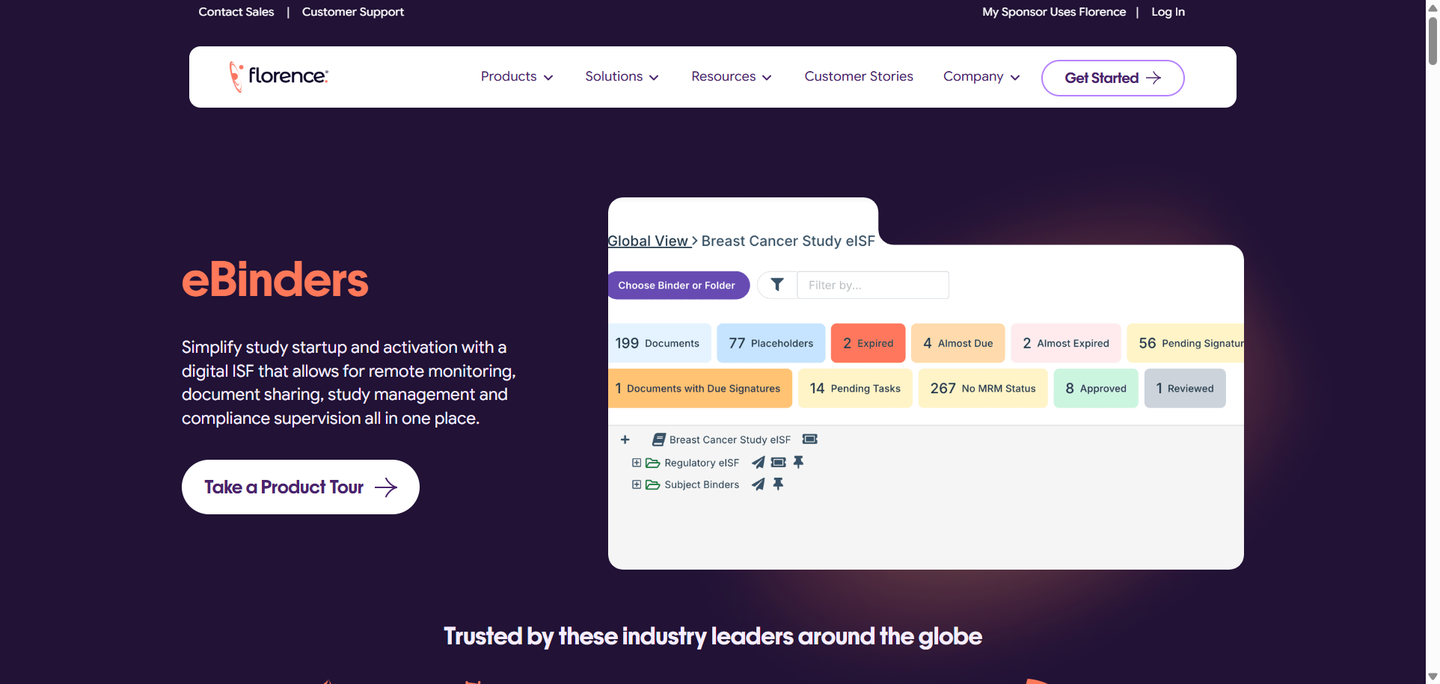Click the green folder icon of Regulatory eISF
Image resolution: width=1440 pixels, height=684 pixels.
pos(653,463)
